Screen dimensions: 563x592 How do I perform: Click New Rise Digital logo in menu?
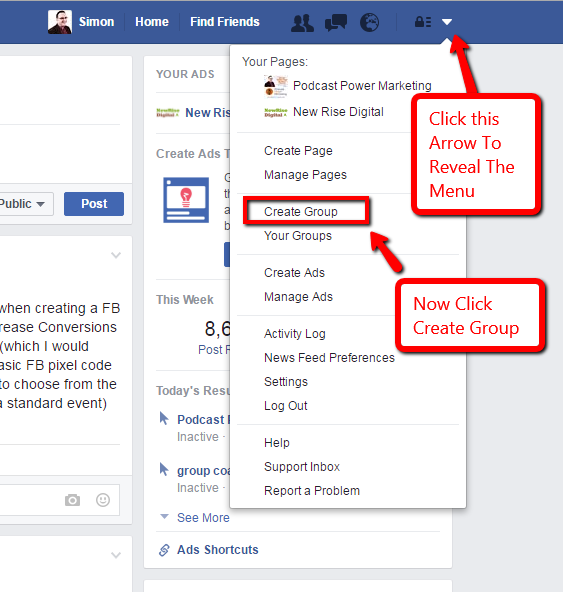pyautogui.click(x=275, y=112)
